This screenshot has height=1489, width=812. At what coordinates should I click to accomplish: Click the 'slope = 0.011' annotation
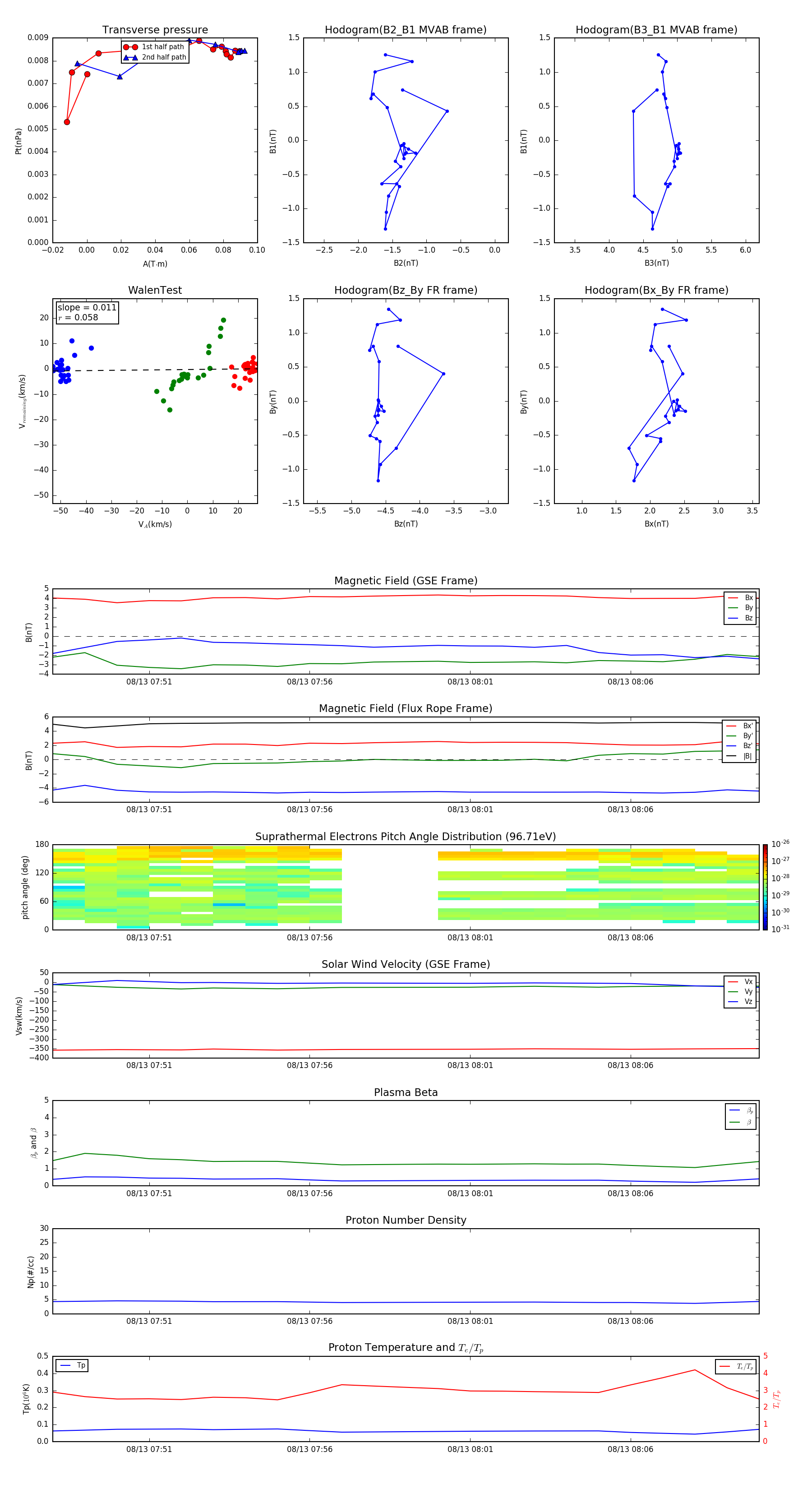pyautogui.click(x=87, y=308)
